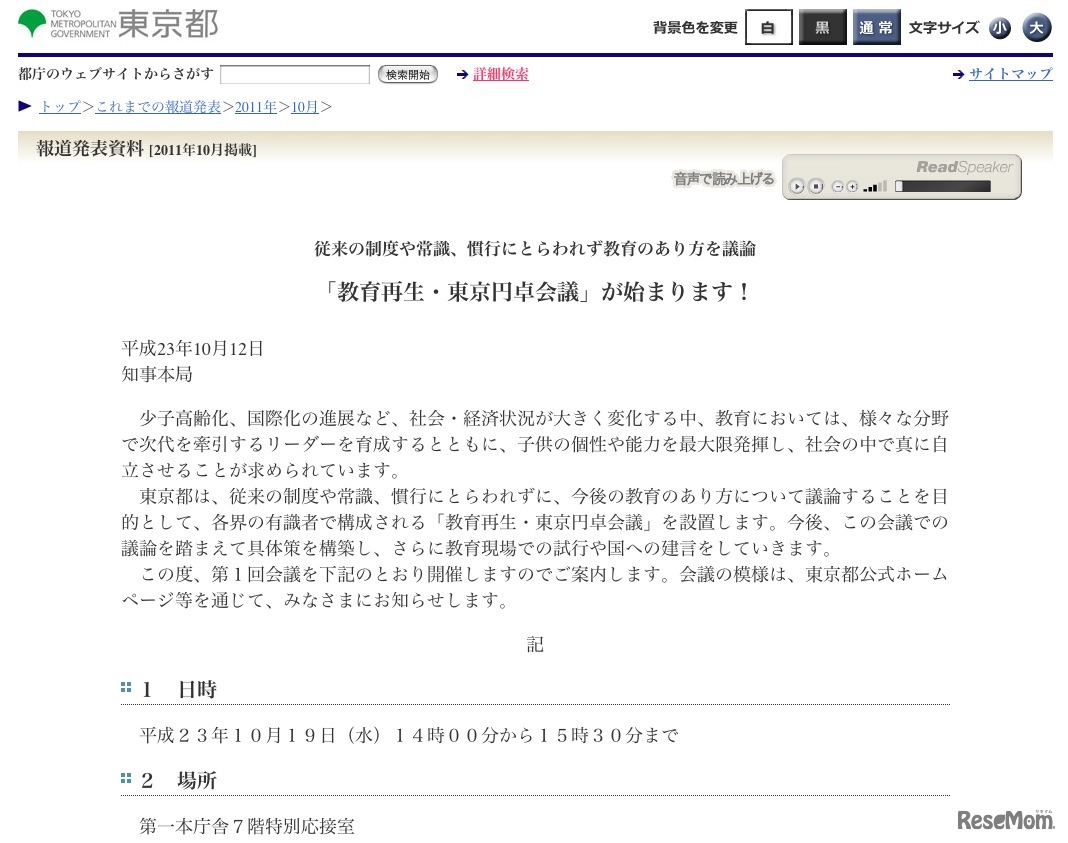The width and height of the screenshot is (1068, 843).
Task: Click the ReadSpeaker brand text
Action: pyautogui.click(x=964, y=167)
